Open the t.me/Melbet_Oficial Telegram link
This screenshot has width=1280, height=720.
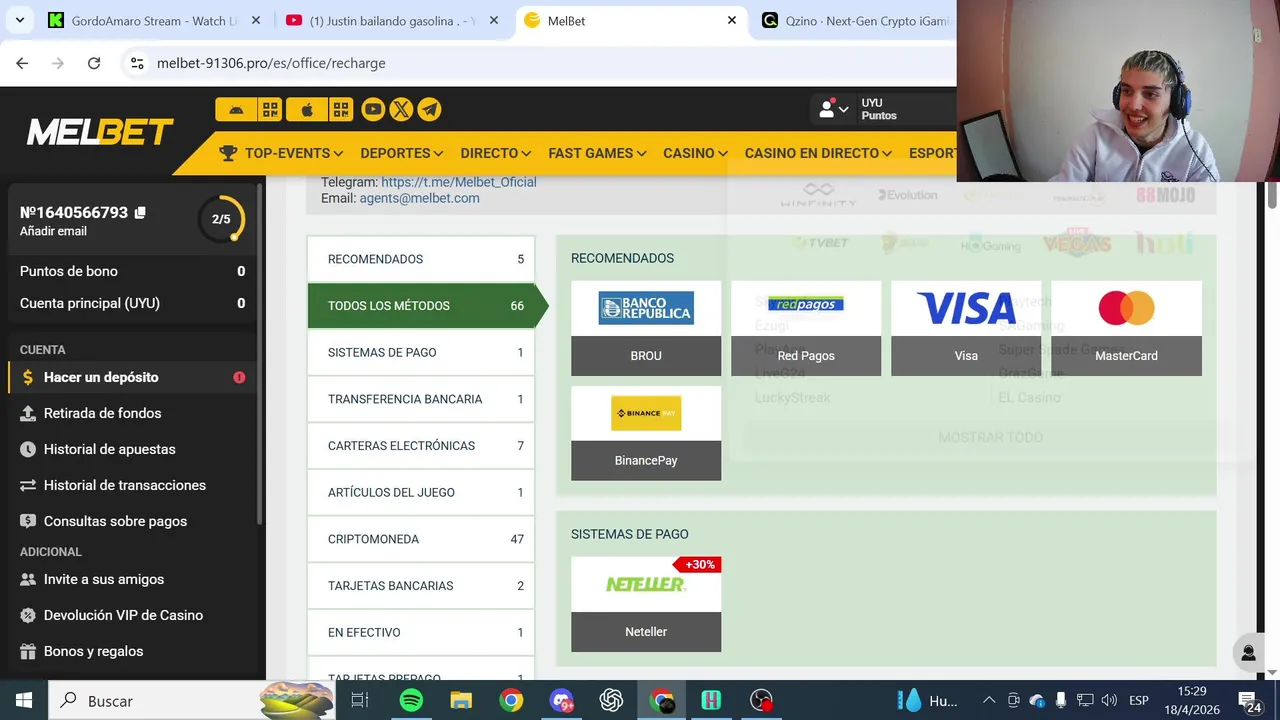click(x=459, y=182)
